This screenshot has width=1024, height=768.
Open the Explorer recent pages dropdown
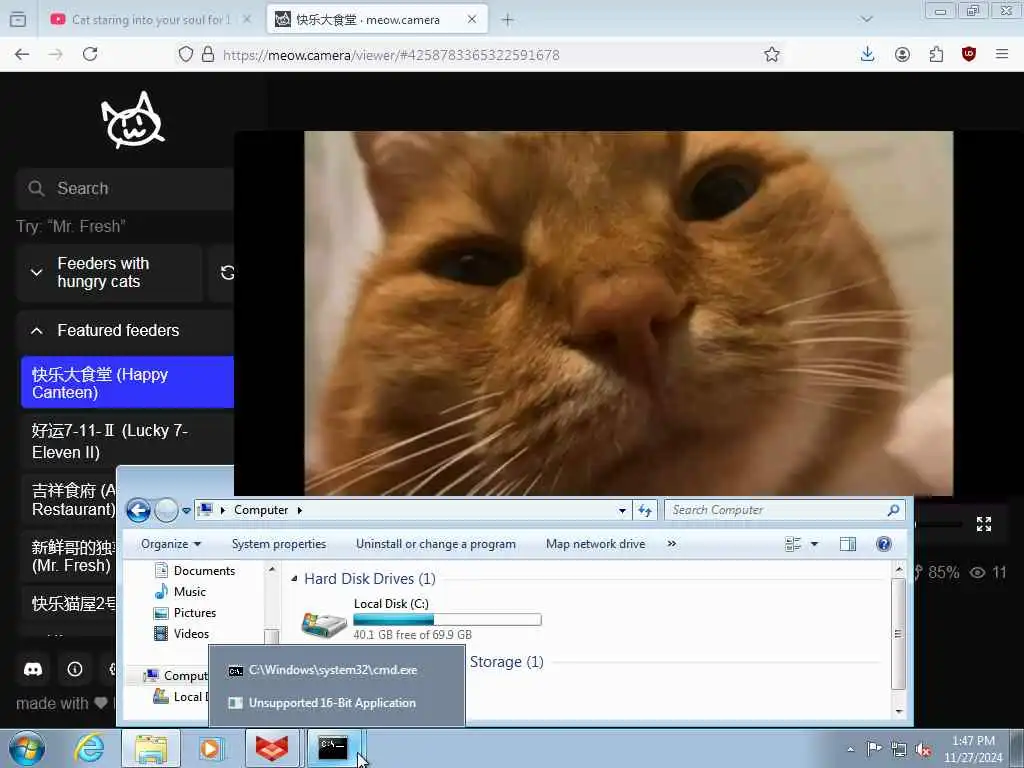tap(186, 511)
